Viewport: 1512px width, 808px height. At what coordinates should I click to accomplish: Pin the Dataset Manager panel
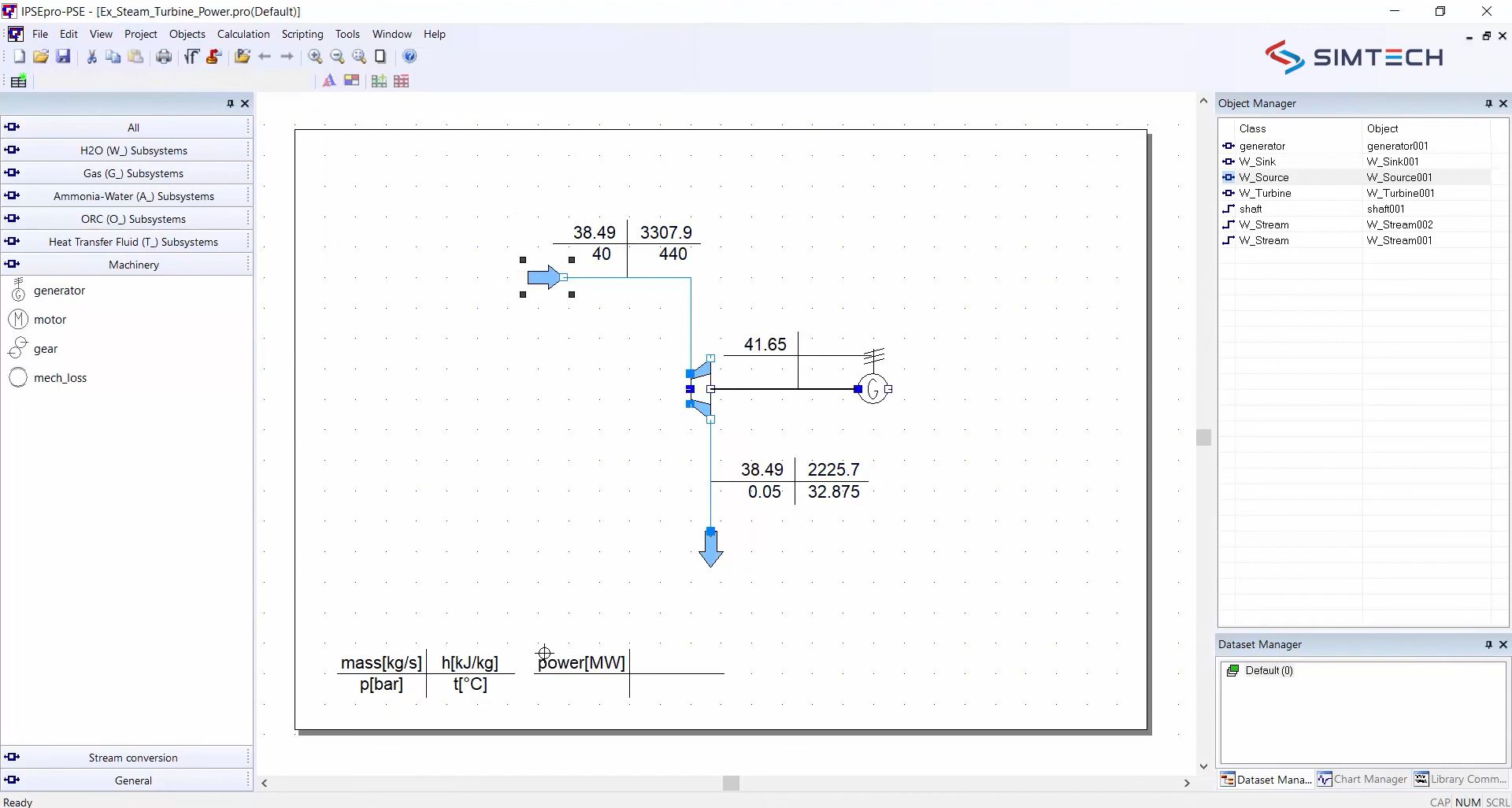pos(1488,645)
